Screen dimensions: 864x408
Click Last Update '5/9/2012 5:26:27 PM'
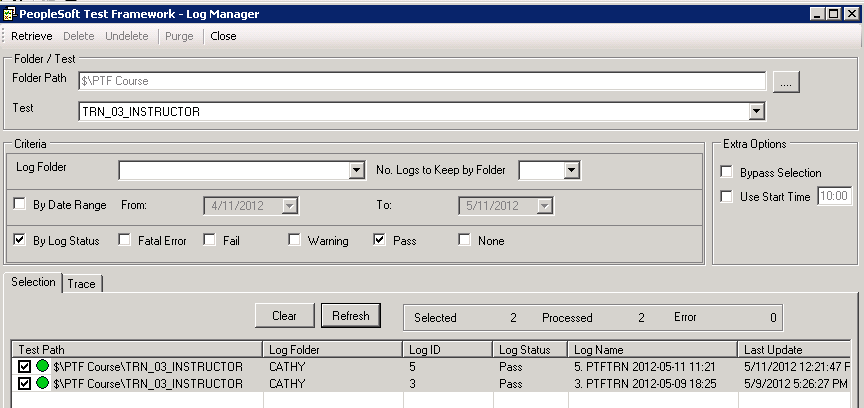(x=796, y=384)
